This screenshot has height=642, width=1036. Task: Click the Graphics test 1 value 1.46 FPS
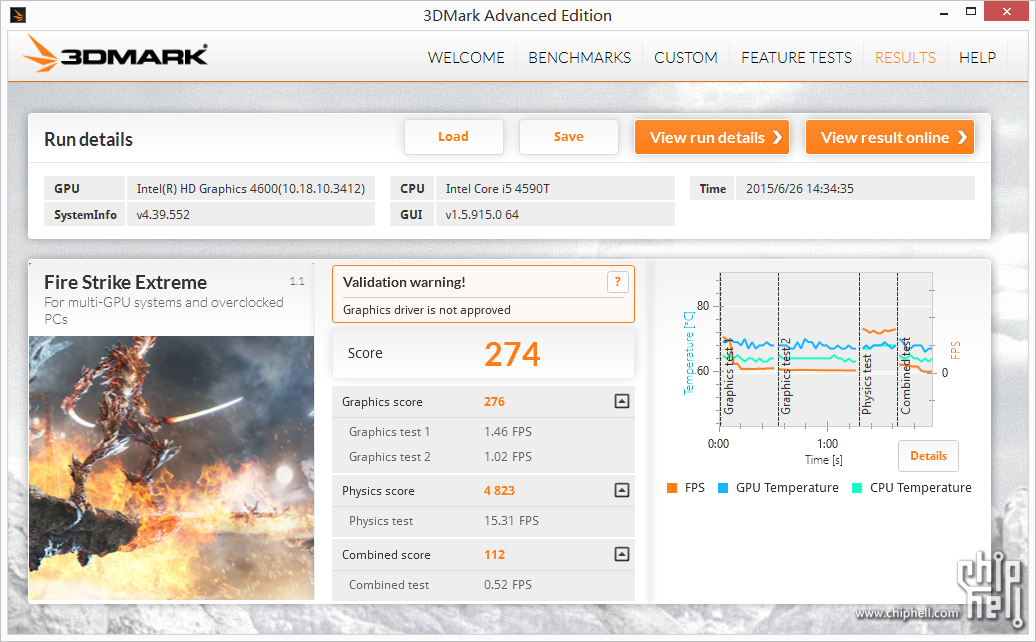click(507, 432)
